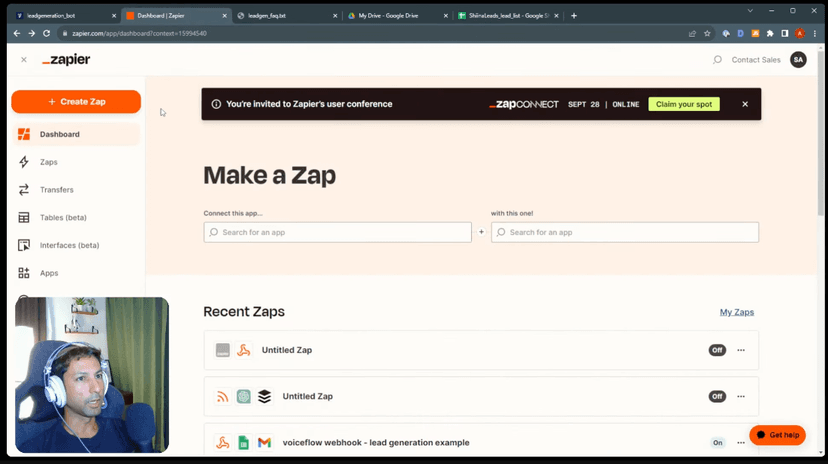Click the ChatGPT icon on Untitled Zap

243,396
